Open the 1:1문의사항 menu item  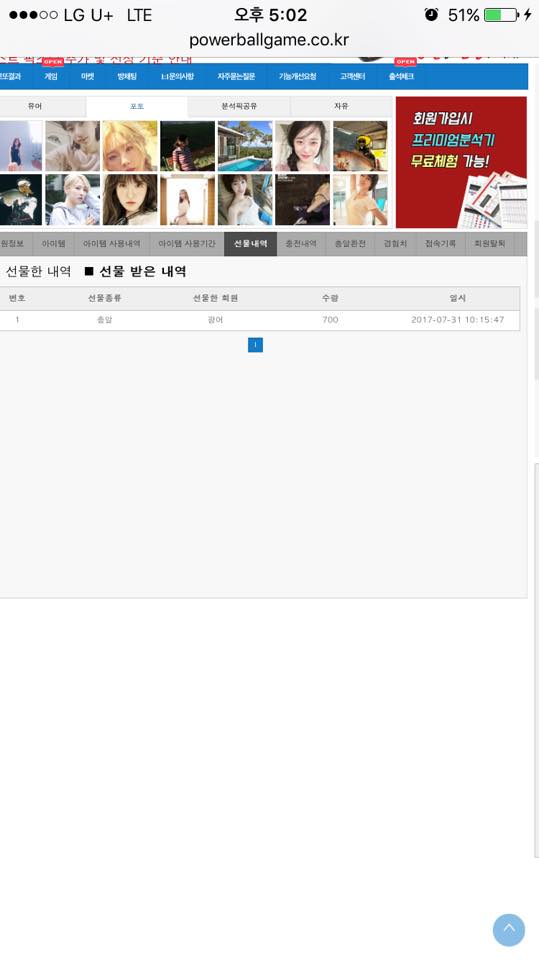click(x=177, y=77)
